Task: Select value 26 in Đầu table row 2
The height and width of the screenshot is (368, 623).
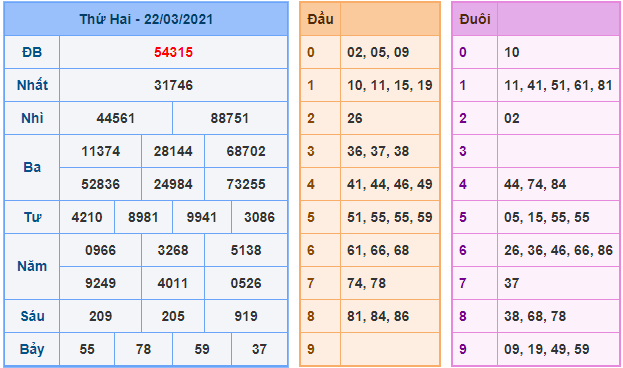Action: pos(355,118)
